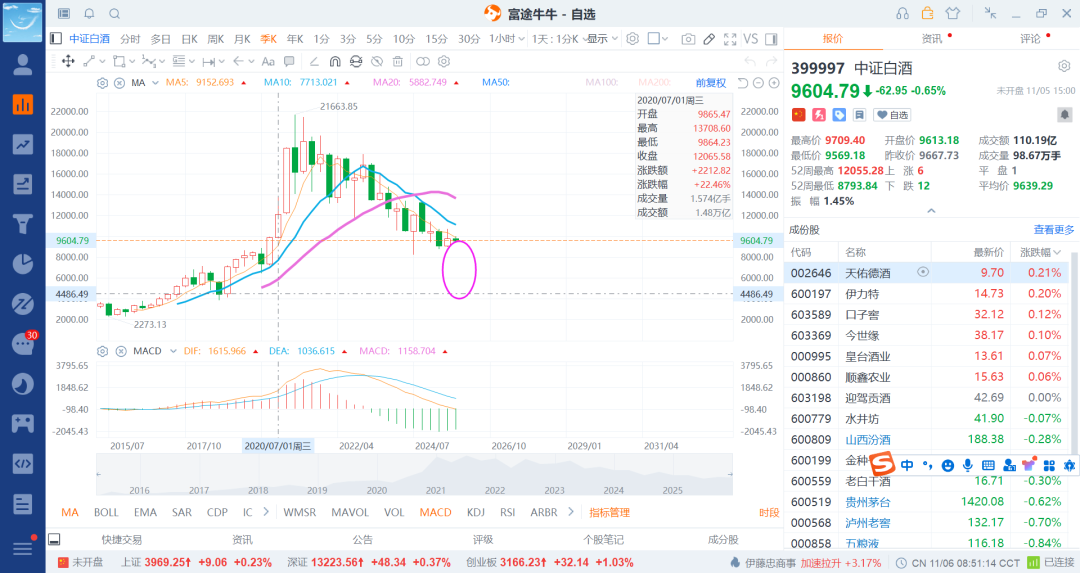
Task: Set a price alert with bell icon
Action: 1064,114
